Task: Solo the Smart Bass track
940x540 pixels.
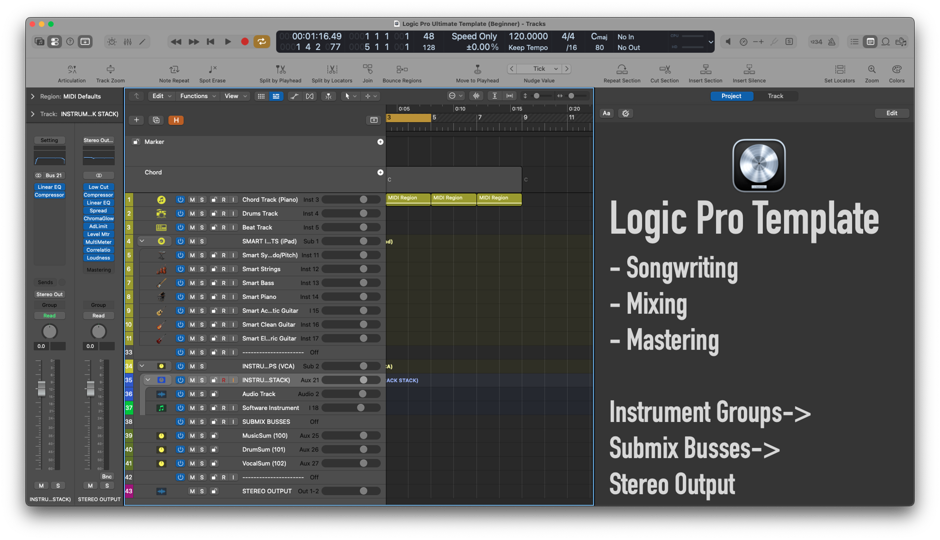Action: click(202, 283)
